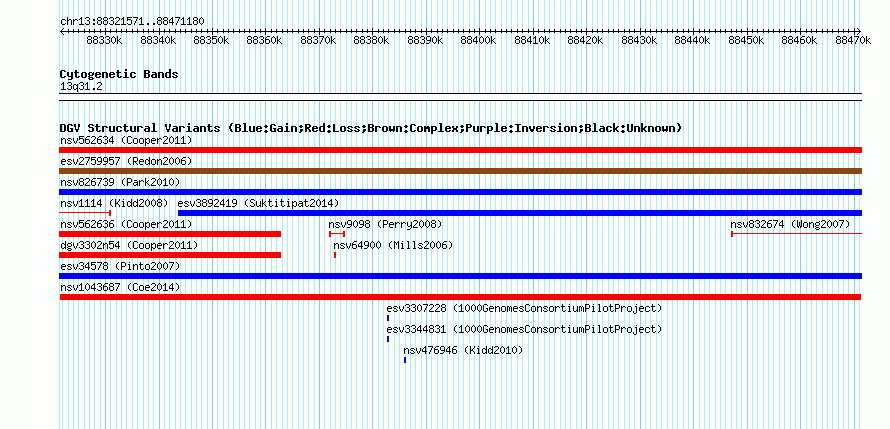
Task: Click the 88470k ruler label
Action: (853, 41)
